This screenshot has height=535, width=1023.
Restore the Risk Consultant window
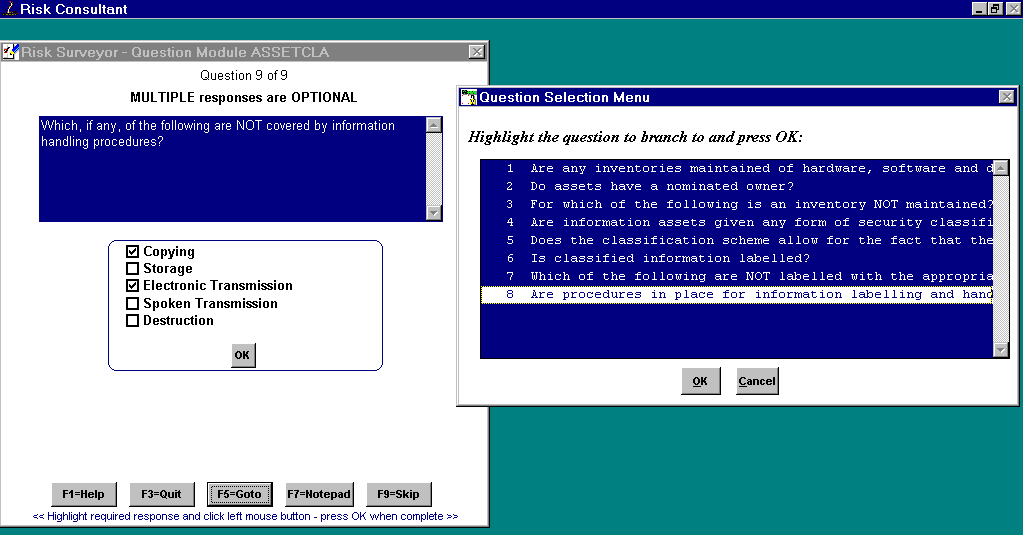pos(995,8)
